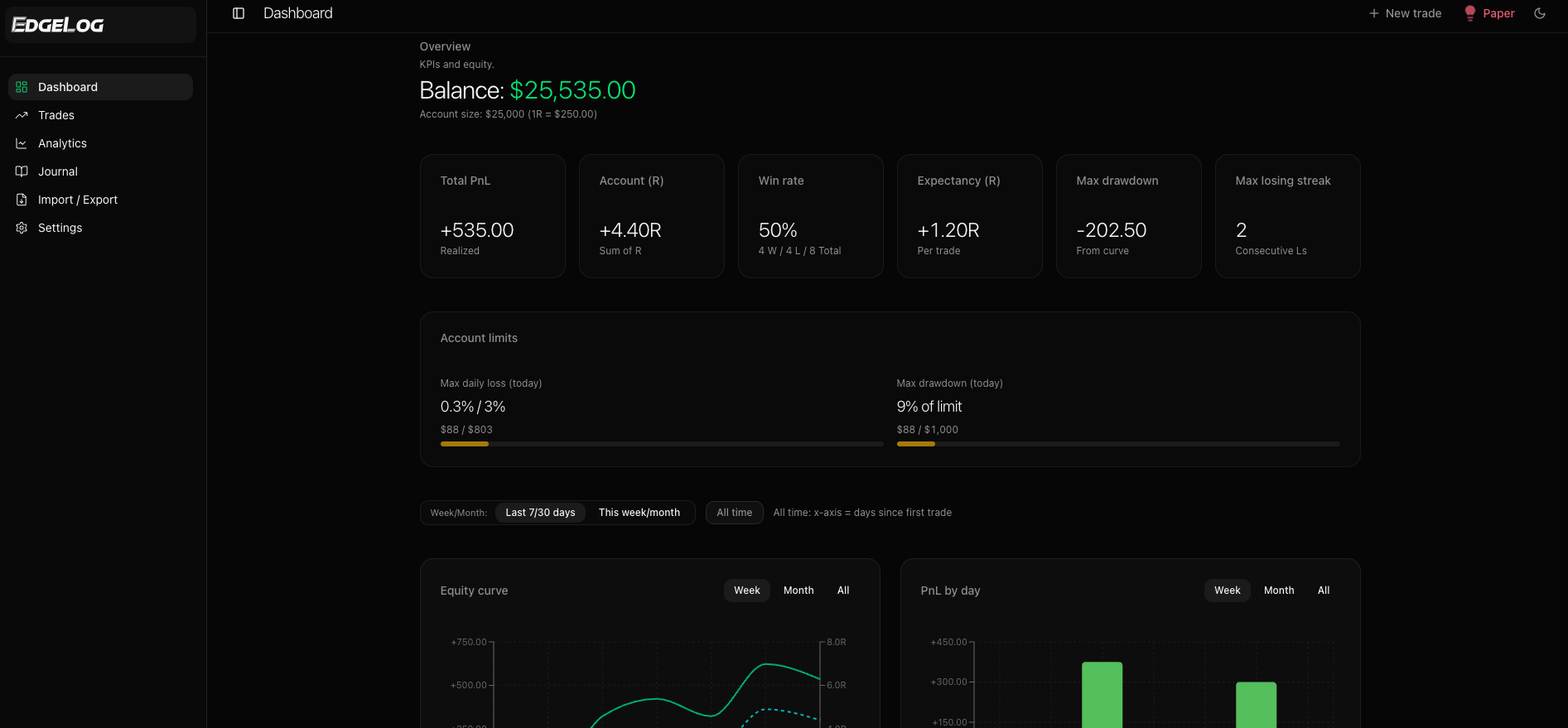This screenshot has width=1568, height=728.
Task: Click the Total PnL card
Action: 493,216
